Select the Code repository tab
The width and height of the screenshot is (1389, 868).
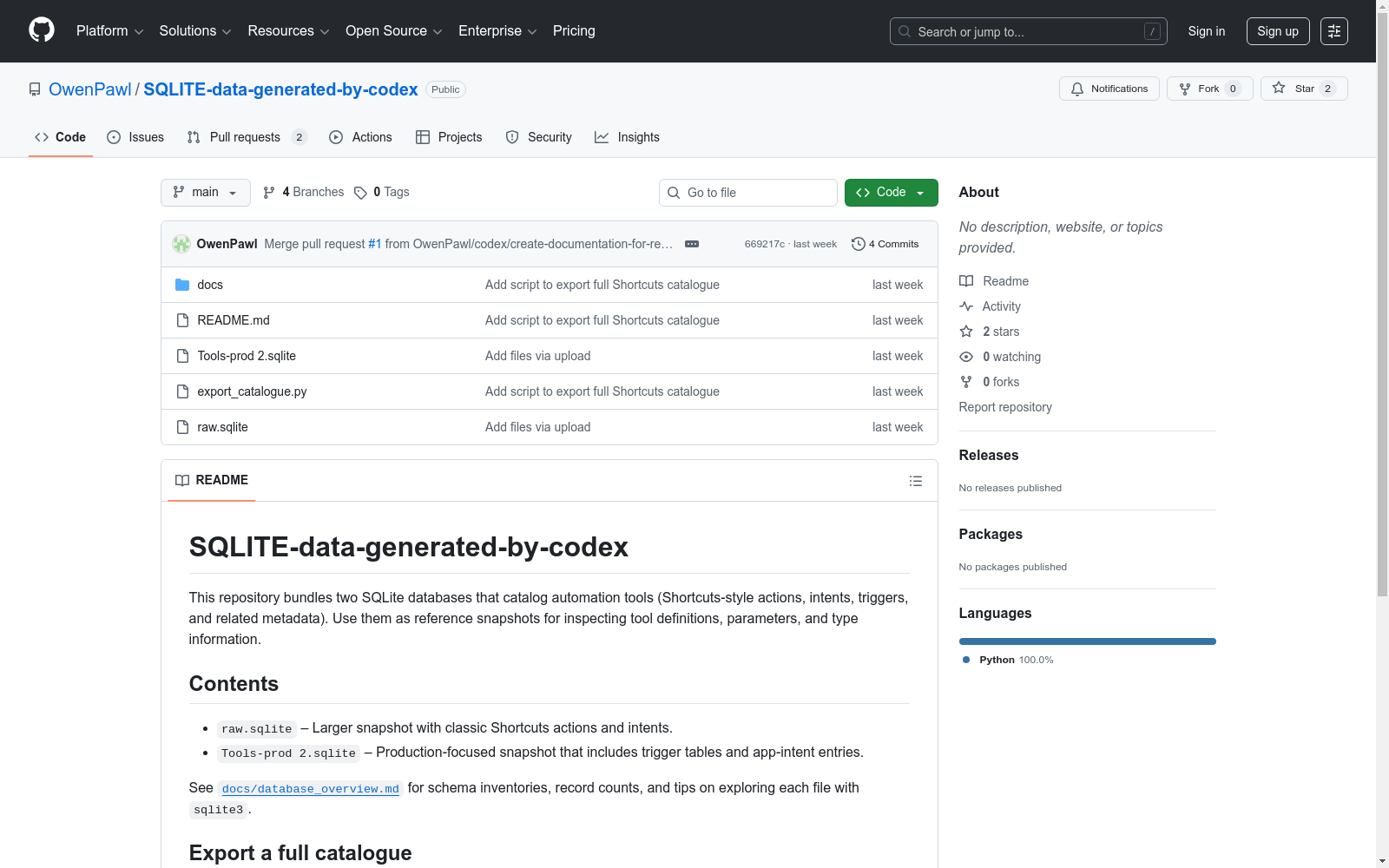coord(61,137)
